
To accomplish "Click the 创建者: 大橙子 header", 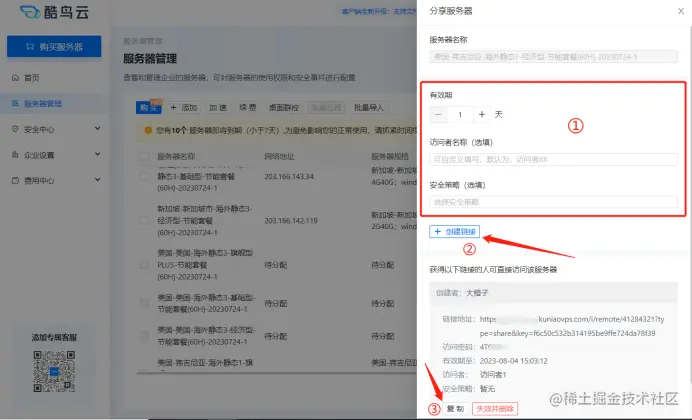I will point(553,292).
